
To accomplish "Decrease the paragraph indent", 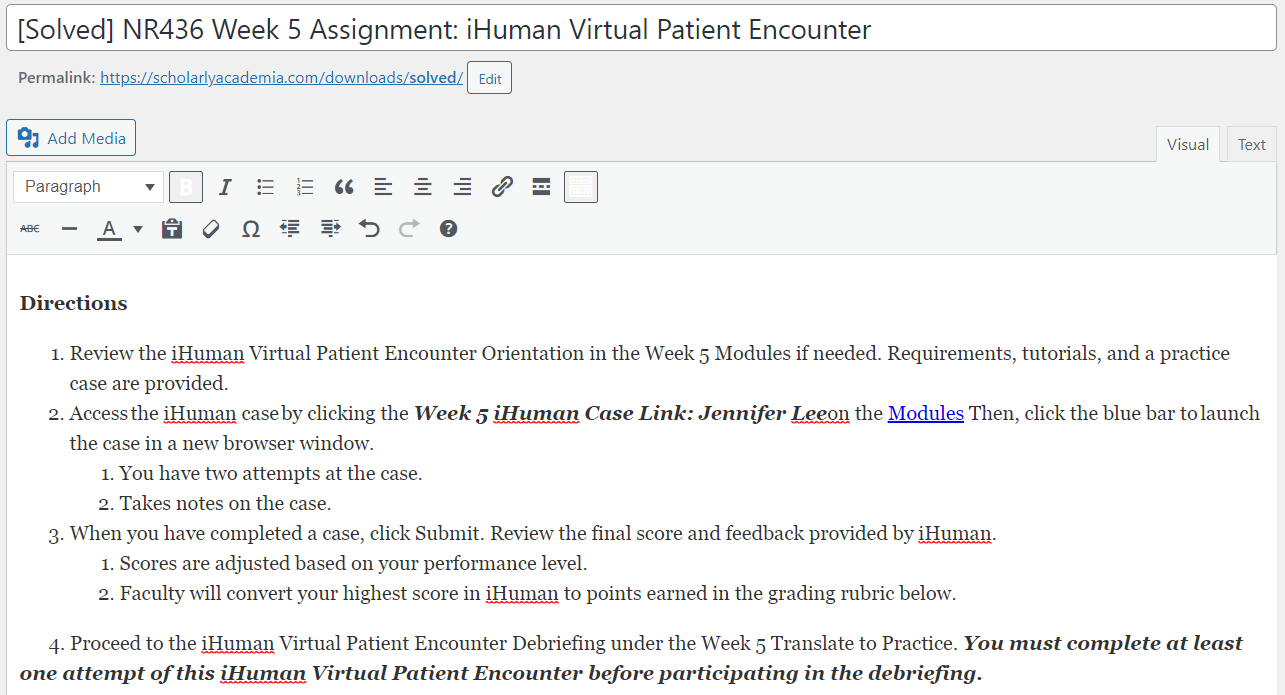I will 290,229.
